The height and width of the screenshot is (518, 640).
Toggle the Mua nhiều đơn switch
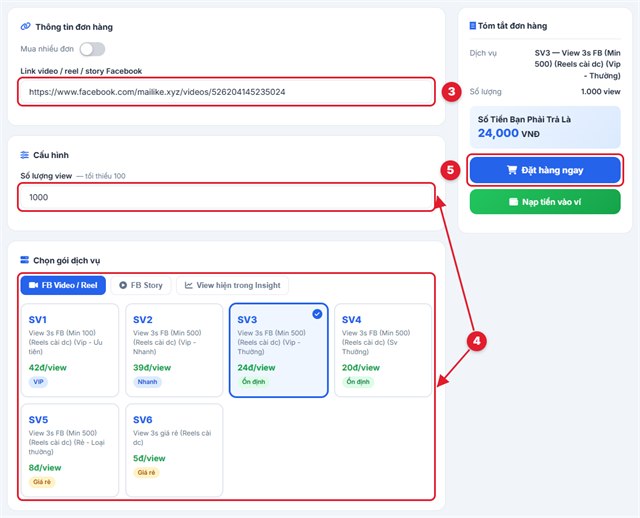point(92,49)
